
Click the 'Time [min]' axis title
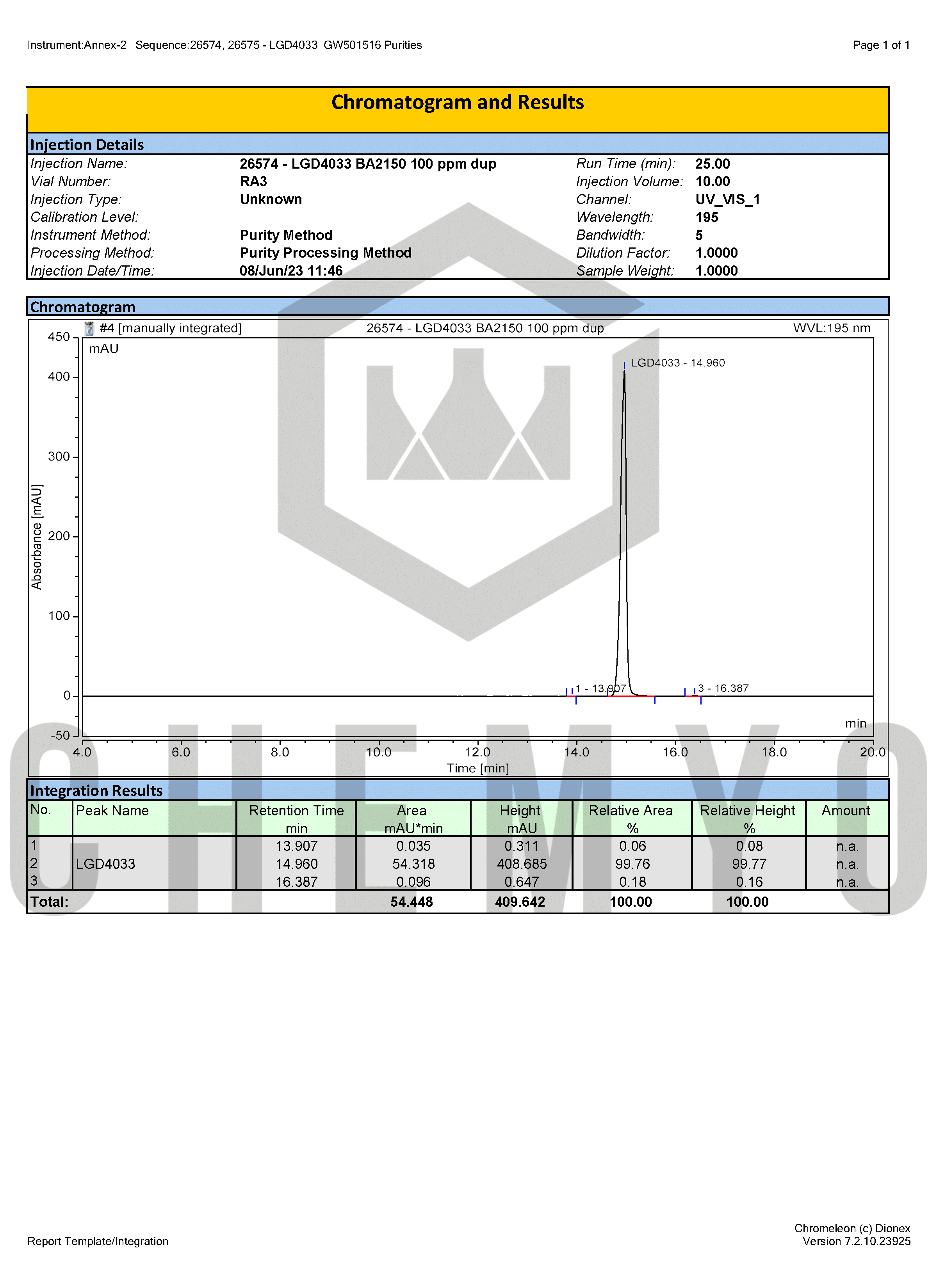477,769
